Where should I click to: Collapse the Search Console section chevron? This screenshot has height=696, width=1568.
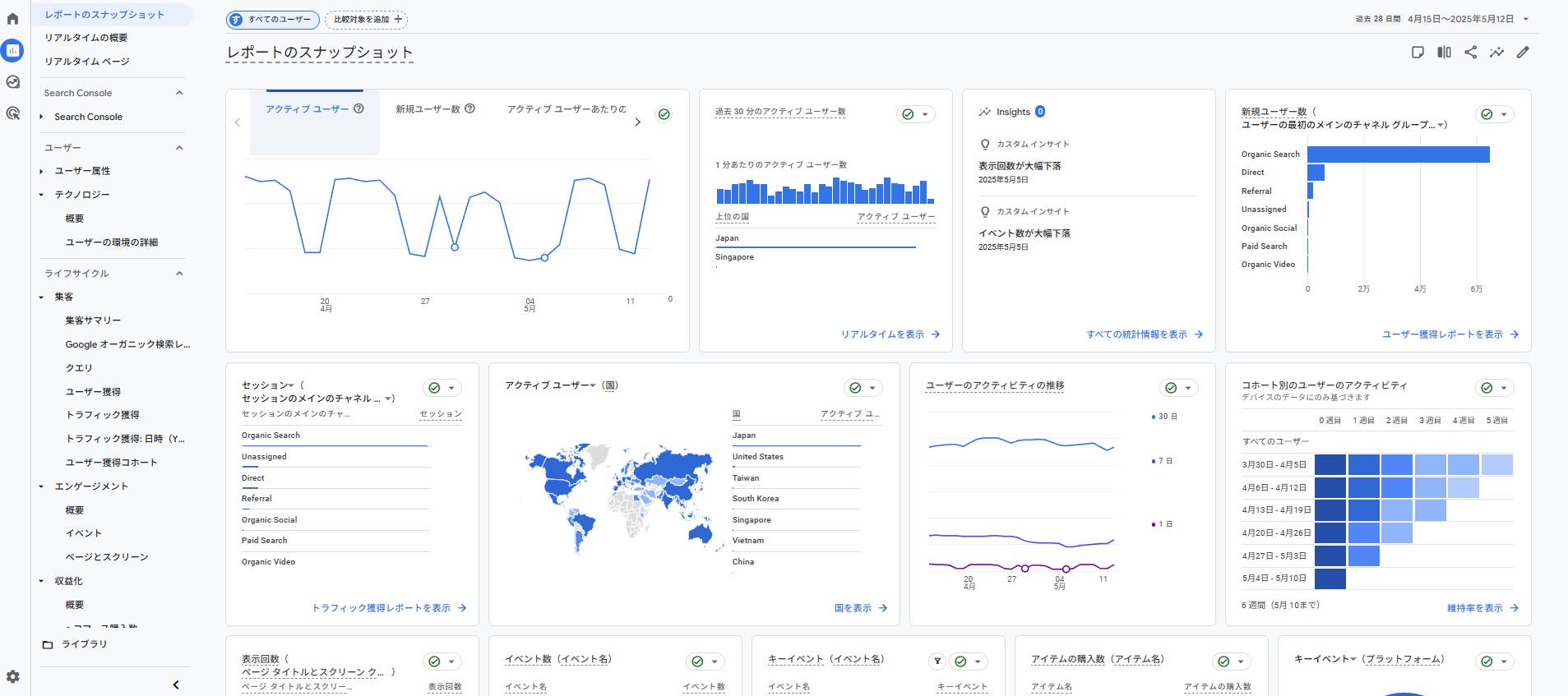179,93
